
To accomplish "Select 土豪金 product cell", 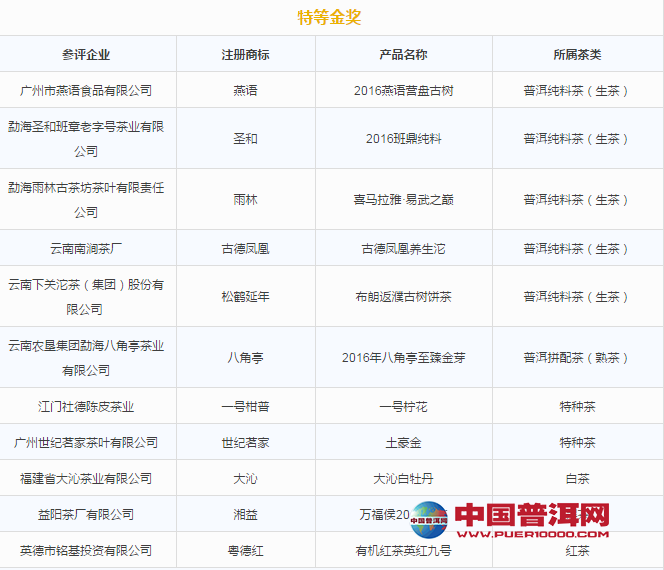I will 404,442.
